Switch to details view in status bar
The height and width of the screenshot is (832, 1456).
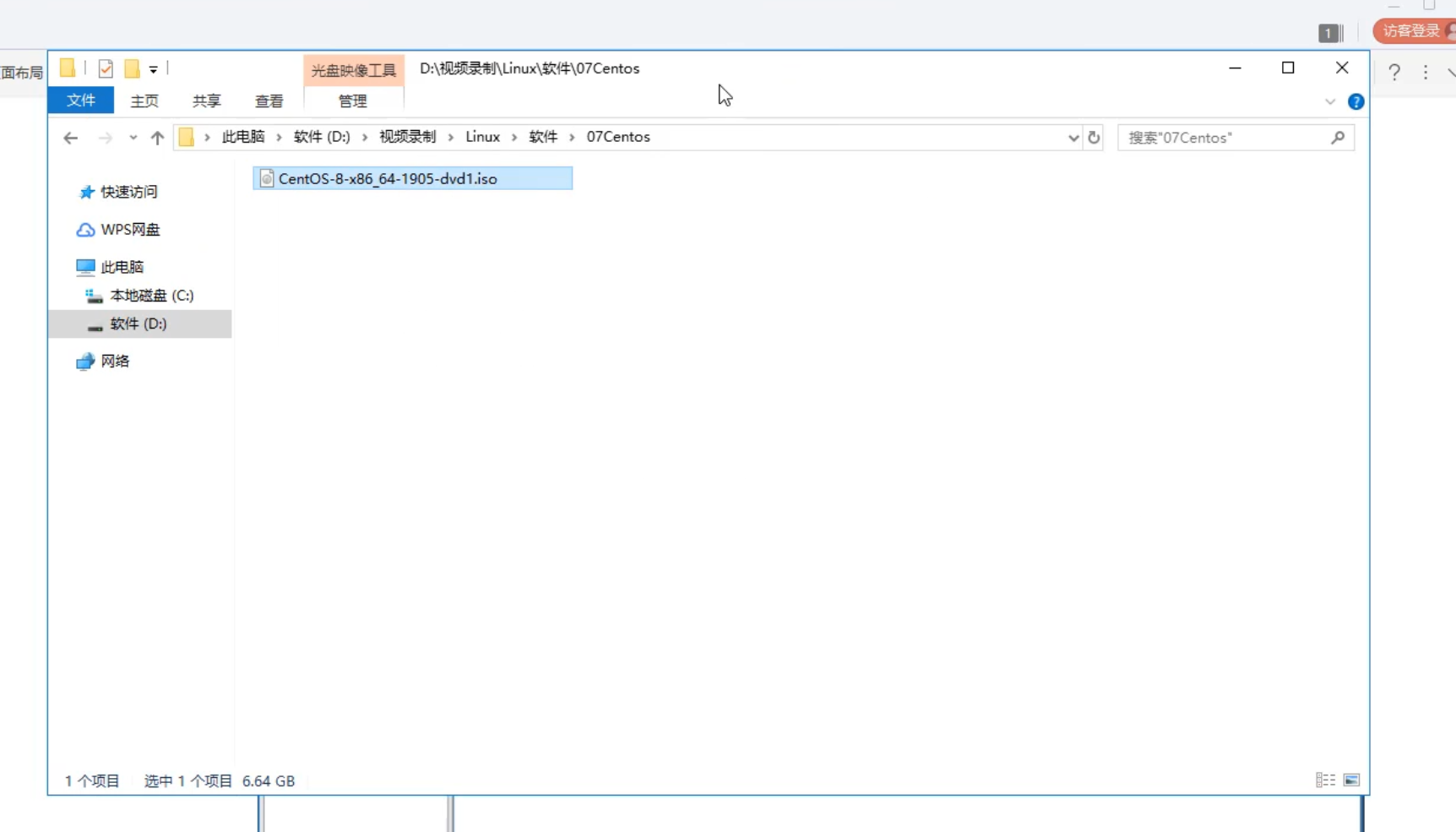click(x=1325, y=780)
